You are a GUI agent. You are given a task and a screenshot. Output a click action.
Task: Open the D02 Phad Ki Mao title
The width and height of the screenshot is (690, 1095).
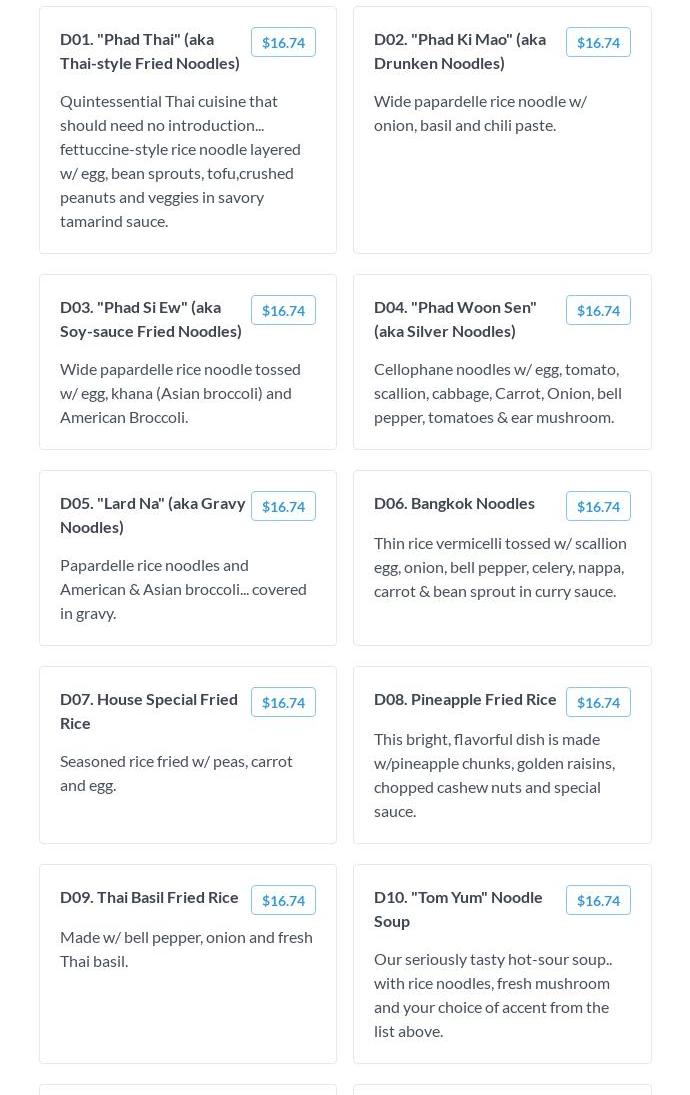pos(460,51)
